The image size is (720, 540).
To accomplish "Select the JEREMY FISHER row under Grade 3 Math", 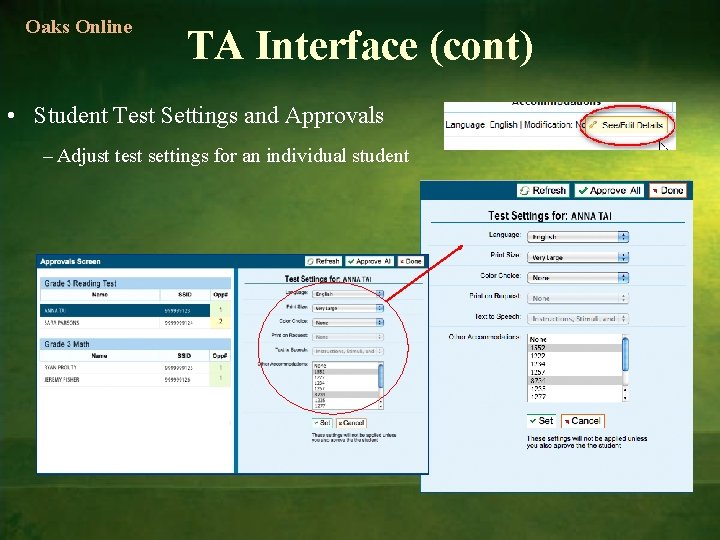I will (135, 380).
